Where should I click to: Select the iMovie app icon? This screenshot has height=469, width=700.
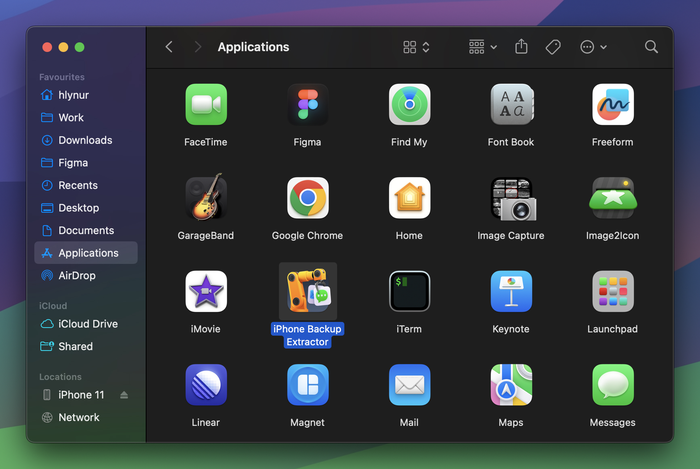206,291
